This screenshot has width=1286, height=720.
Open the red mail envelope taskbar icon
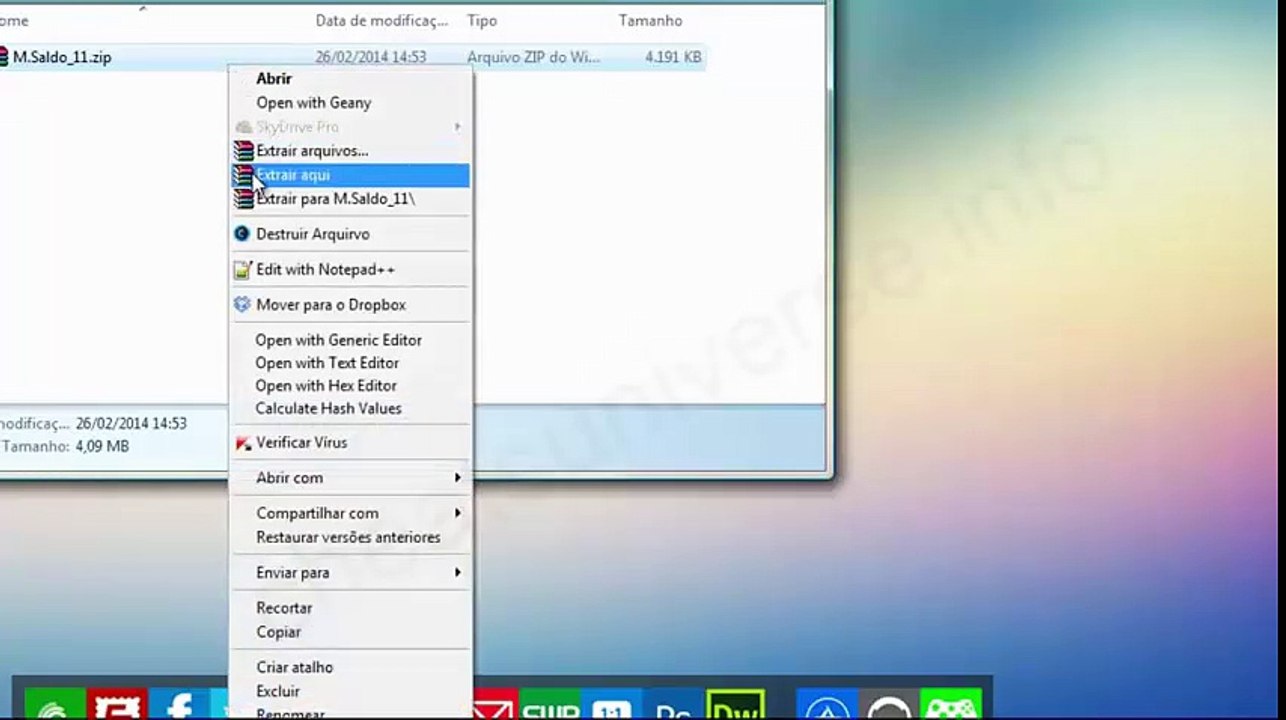[495, 704]
